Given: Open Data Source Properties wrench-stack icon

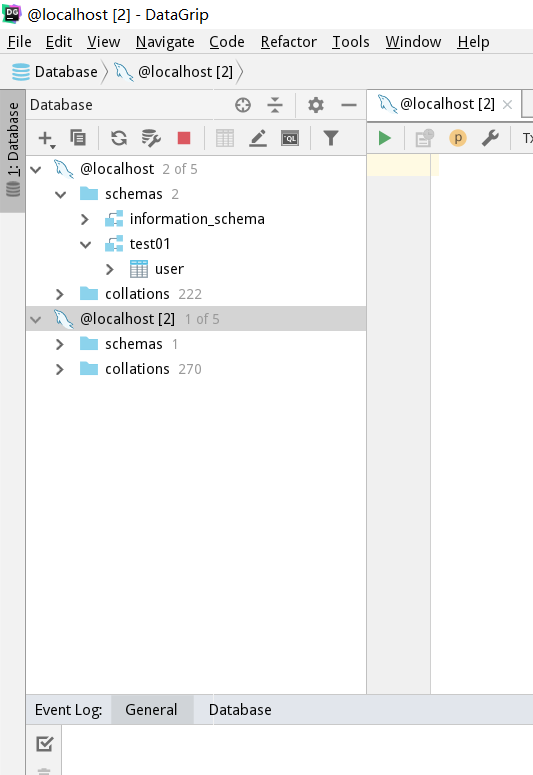Looking at the screenshot, I should coord(151,138).
